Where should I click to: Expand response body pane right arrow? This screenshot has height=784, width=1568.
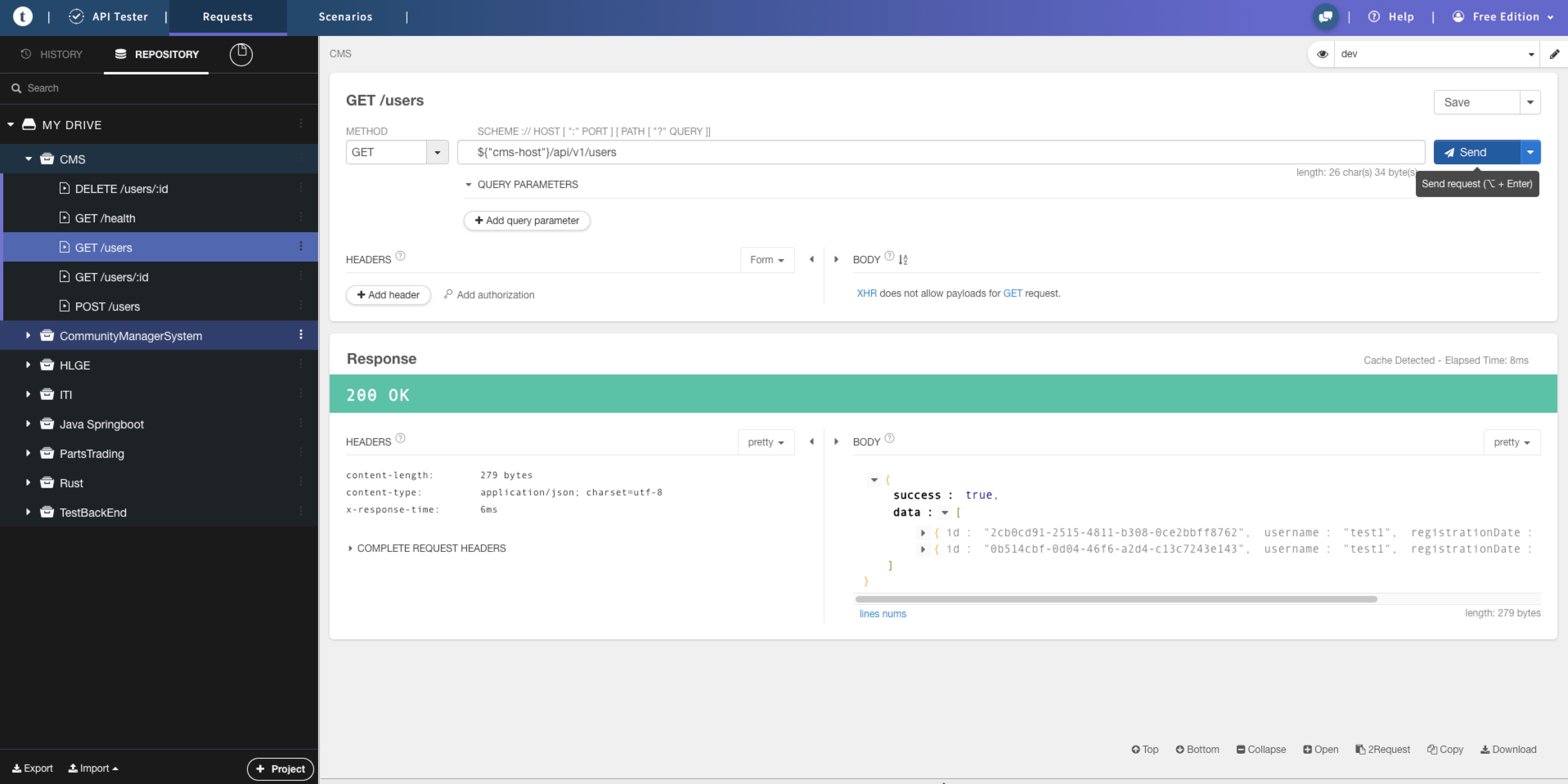(x=836, y=441)
